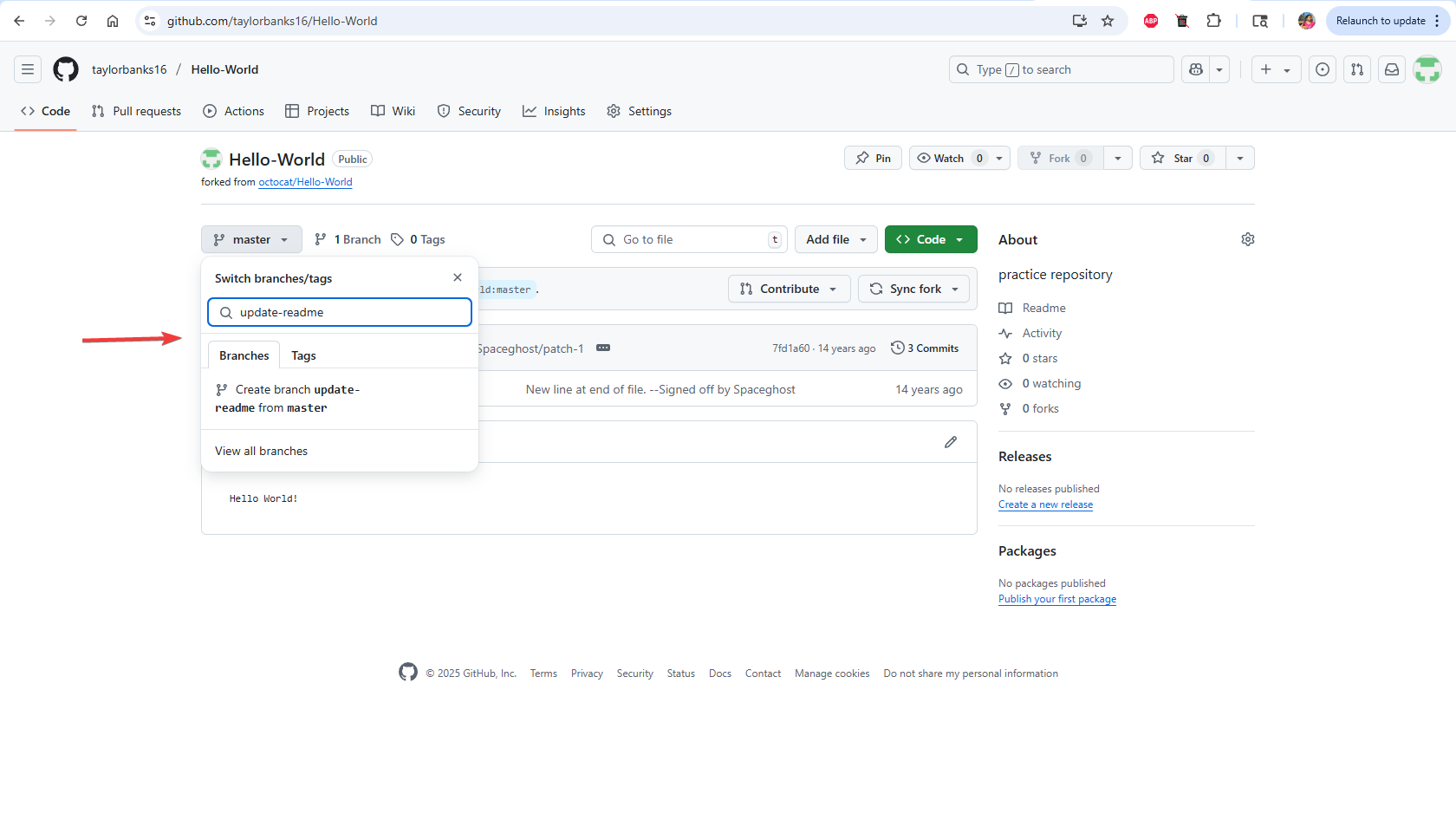Click GitHub logo in footer
The height and width of the screenshot is (833, 1456).
point(408,672)
